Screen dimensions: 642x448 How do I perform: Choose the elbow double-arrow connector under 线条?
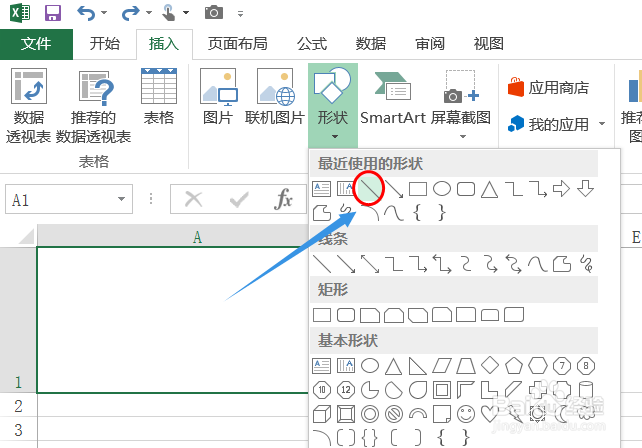tap(442, 264)
